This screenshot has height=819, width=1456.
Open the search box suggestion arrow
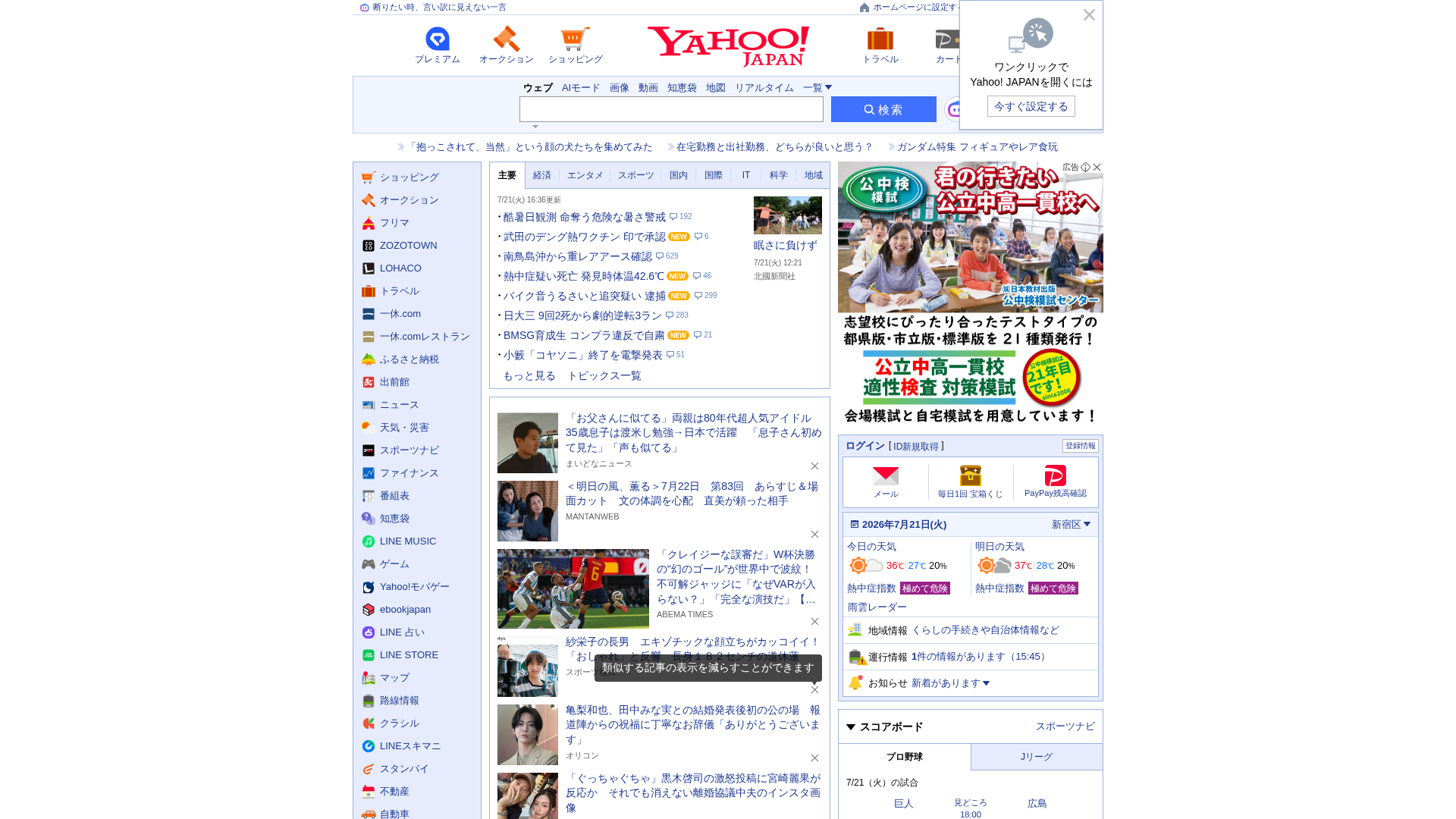pyautogui.click(x=535, y=127)
